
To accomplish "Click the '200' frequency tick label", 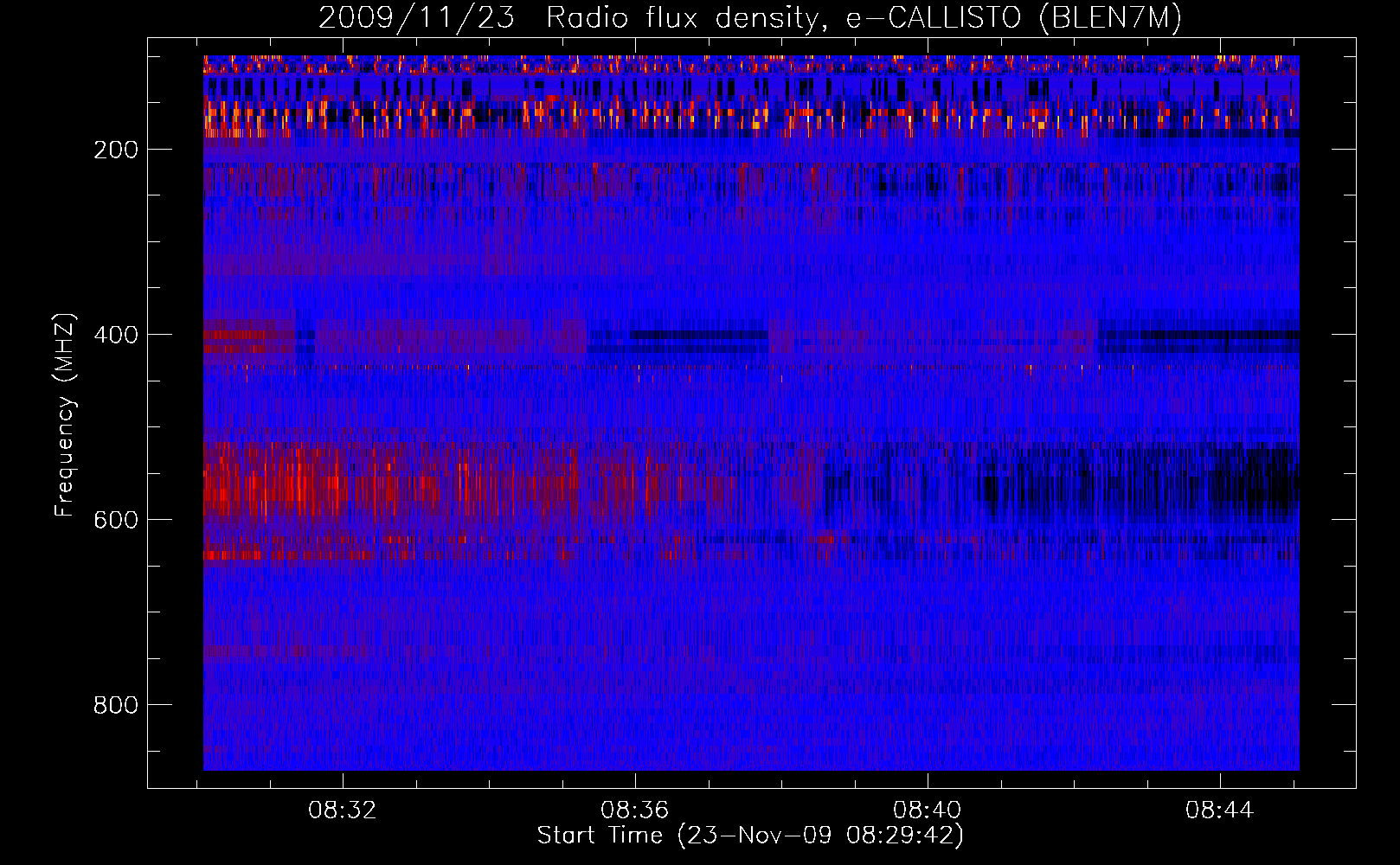I will tap(116, 150).
